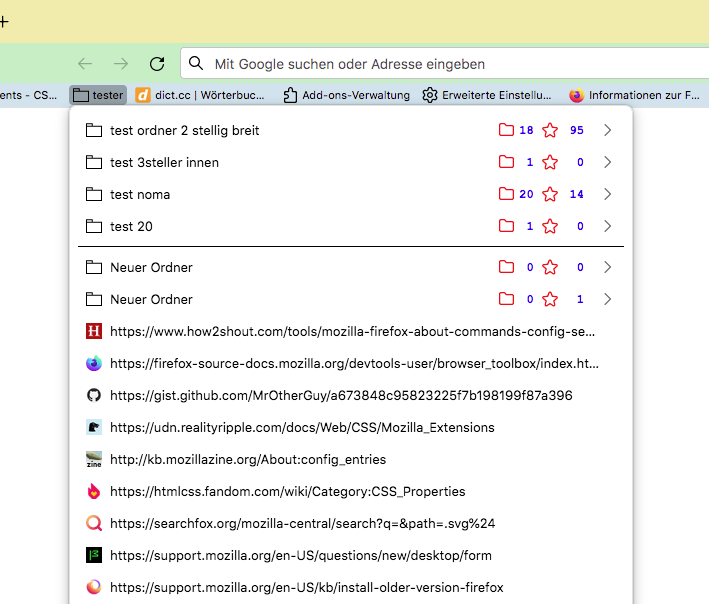The height and width of the screenshot is (604, 709).
Task: Click the forward navigation arrow
Action: (x=121, y=64)
